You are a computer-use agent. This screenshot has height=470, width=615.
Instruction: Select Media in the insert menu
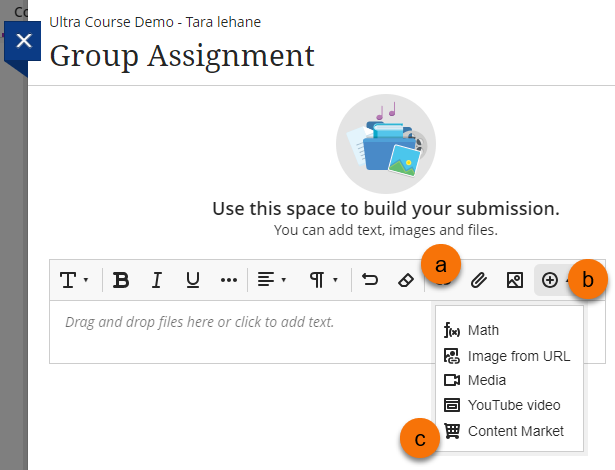(486, 380)
